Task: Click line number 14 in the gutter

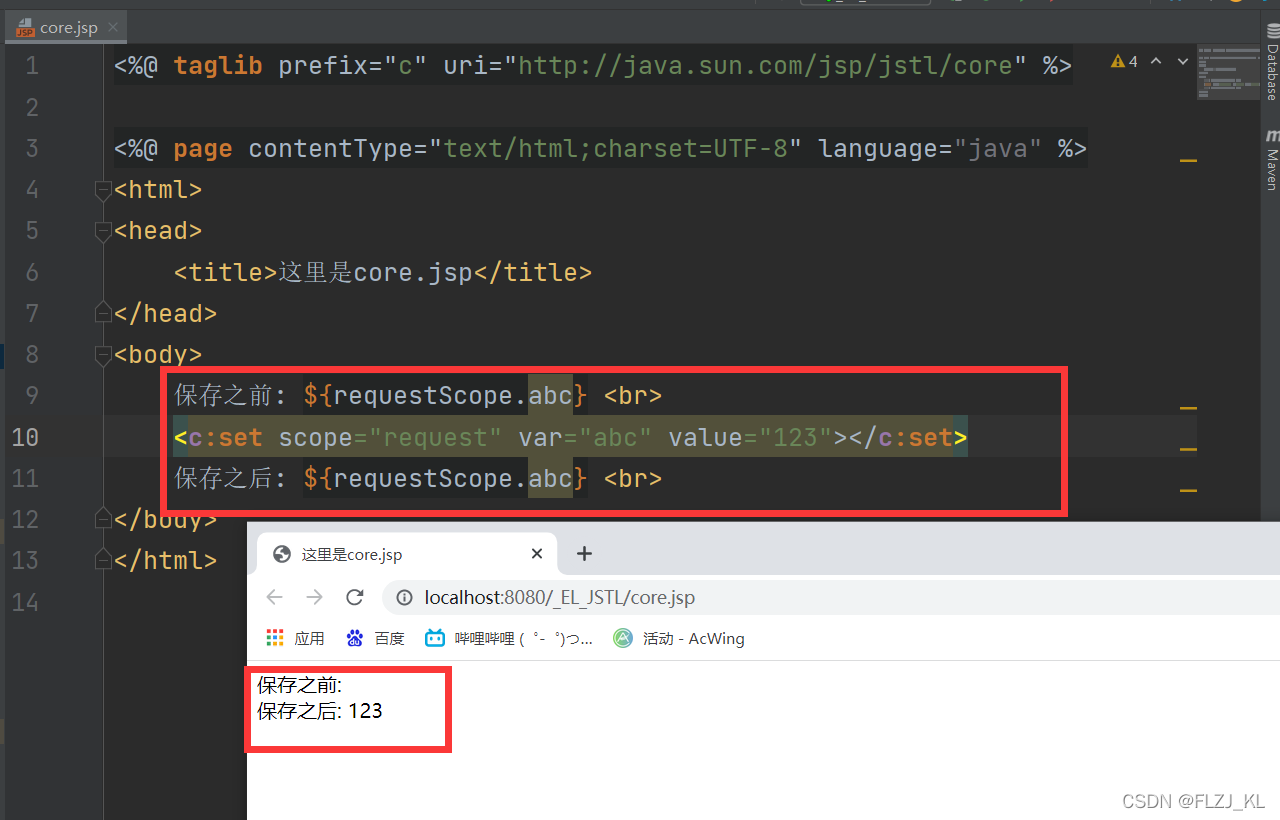Action: tap(25, 602)
